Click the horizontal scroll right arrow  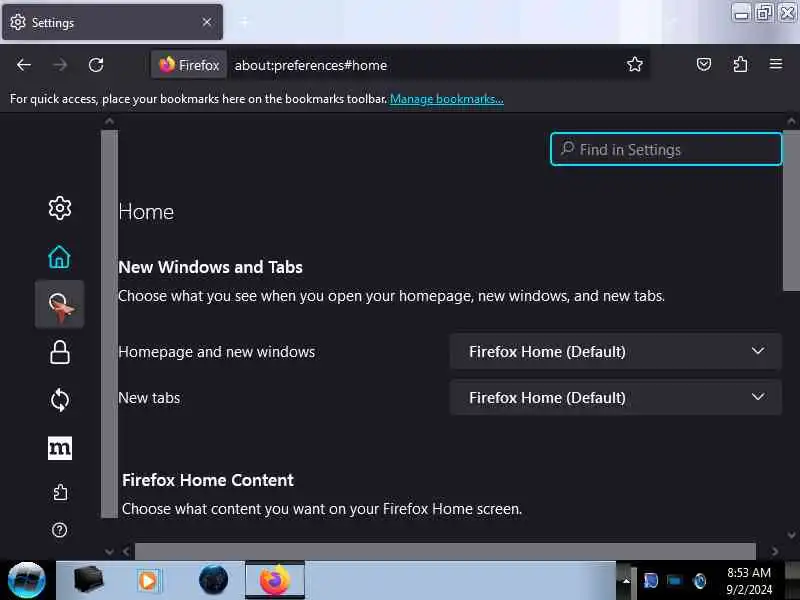click(774, 551)
